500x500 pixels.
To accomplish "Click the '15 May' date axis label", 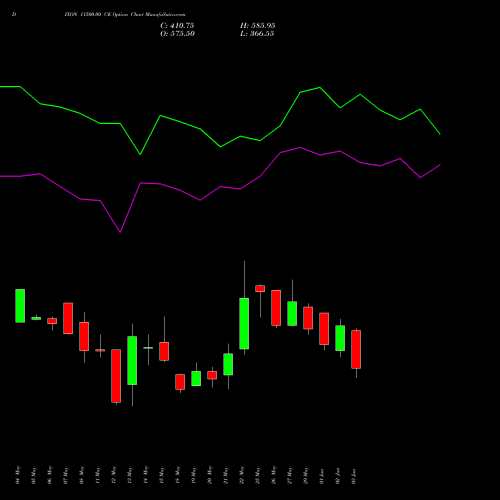I will pyautogui.click(x=162, y=475).
